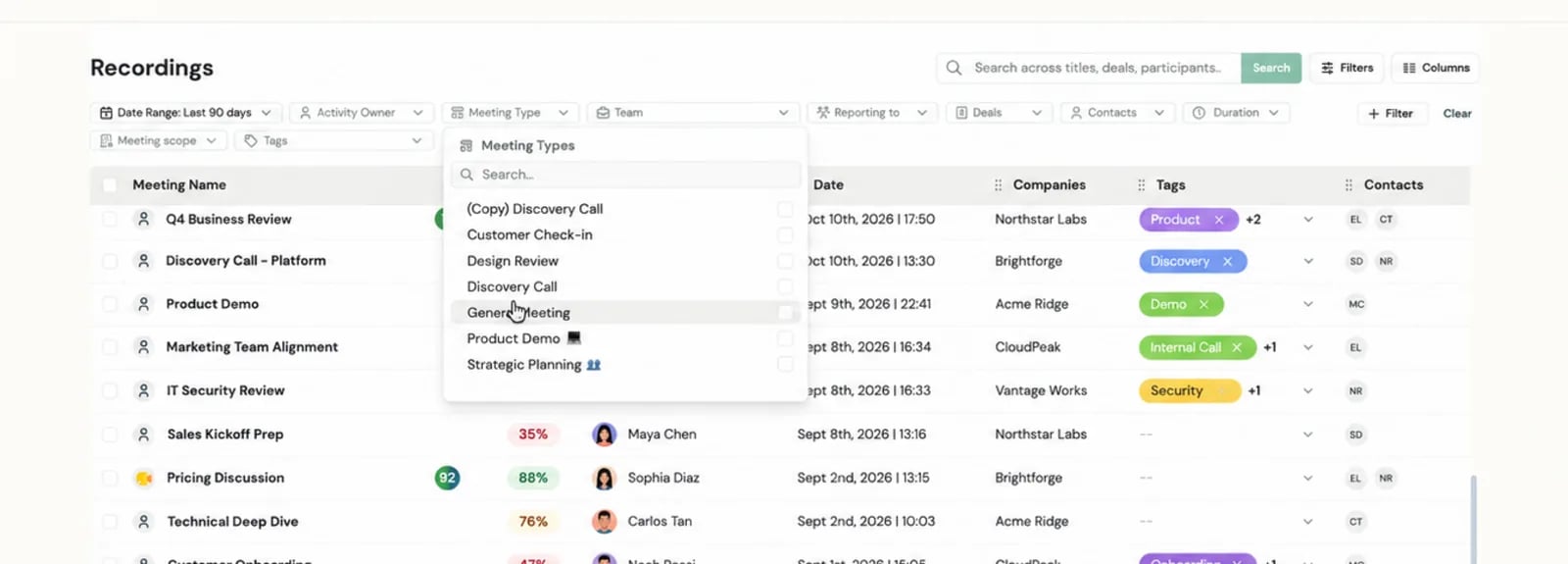
Task: Click the 88% score pill on Pricing Discussion
Action: tap(533, 478)
